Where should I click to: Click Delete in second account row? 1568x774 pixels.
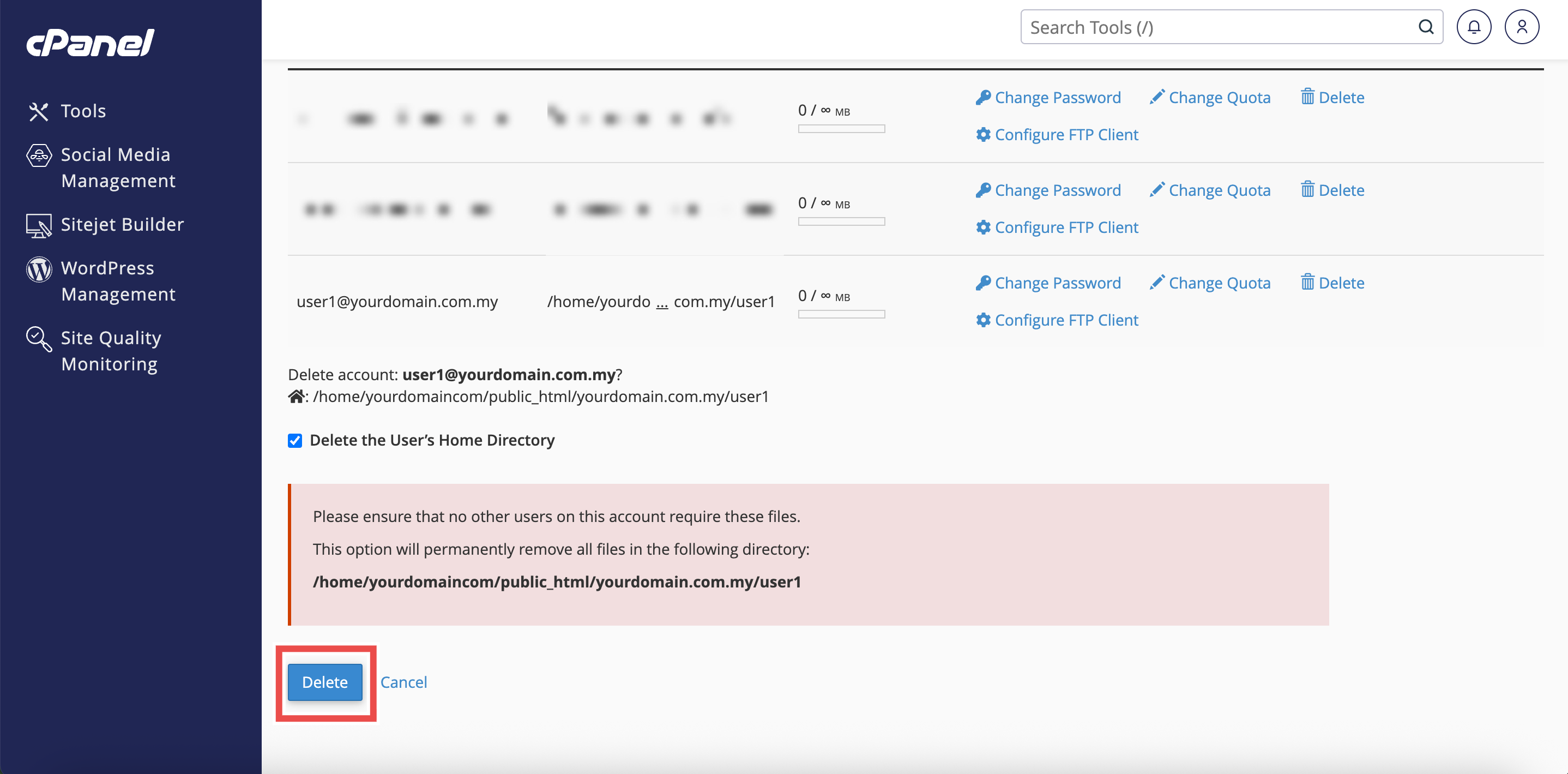(1341, 190)
